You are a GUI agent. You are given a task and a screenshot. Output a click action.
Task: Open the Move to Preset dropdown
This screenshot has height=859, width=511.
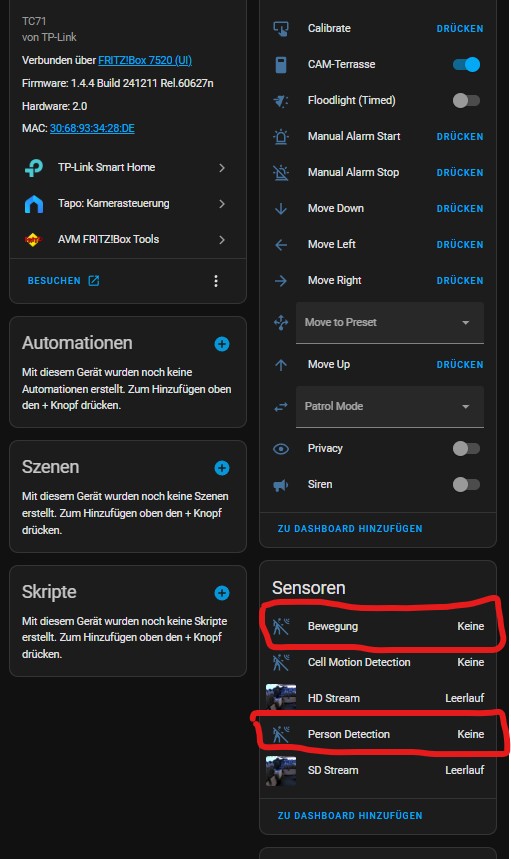pos(389,323)
